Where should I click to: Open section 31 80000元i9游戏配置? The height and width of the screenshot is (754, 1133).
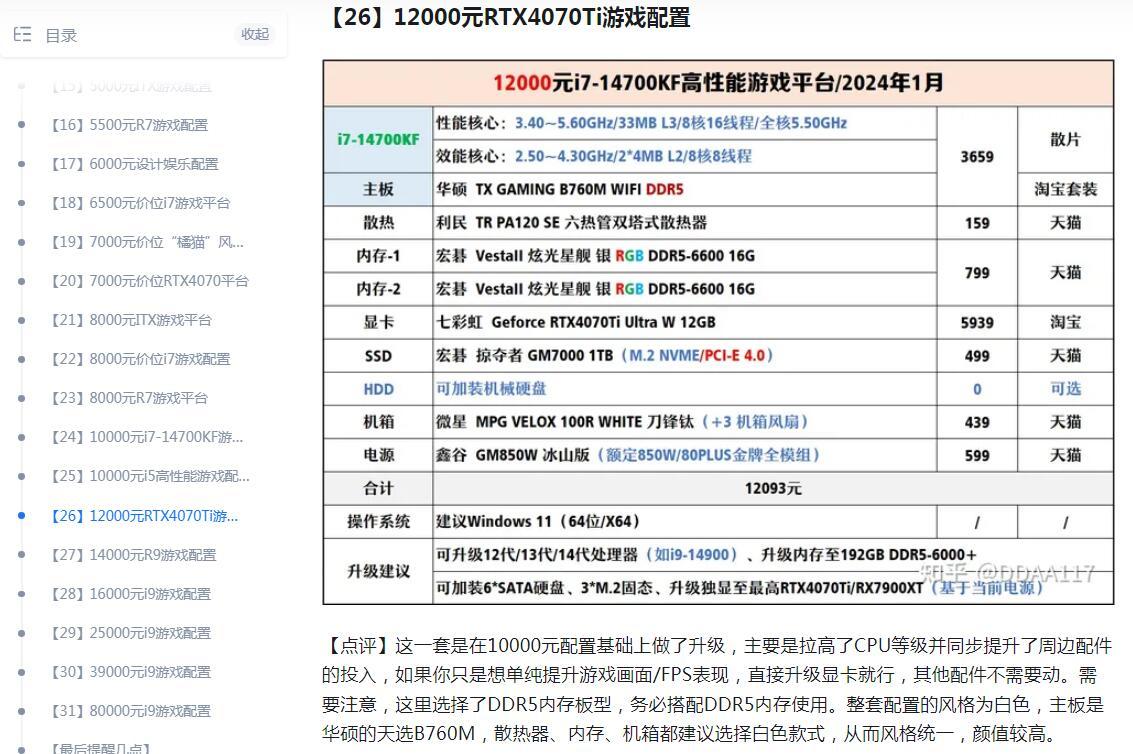pyautogui.click(x=131, y=711)
